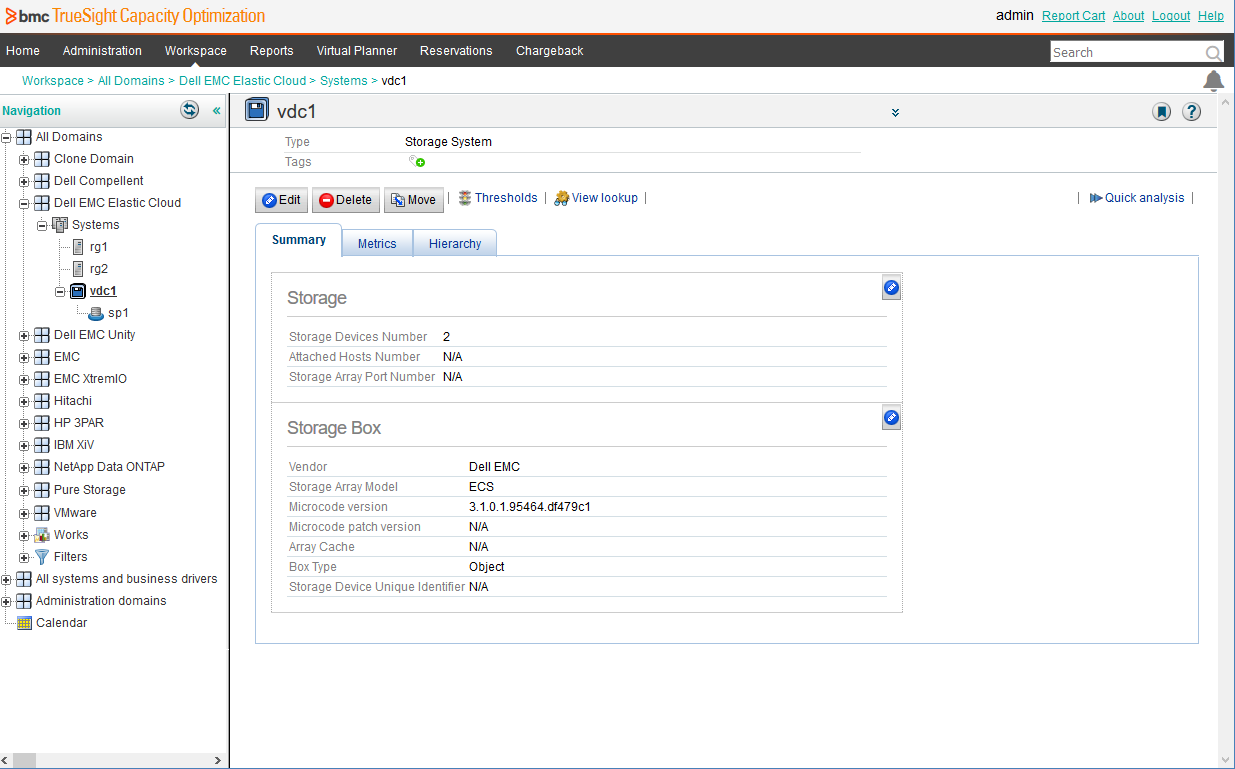Open the About link
The width and height of the screenshot is (1235, 769).
[x=1129, y=16]
